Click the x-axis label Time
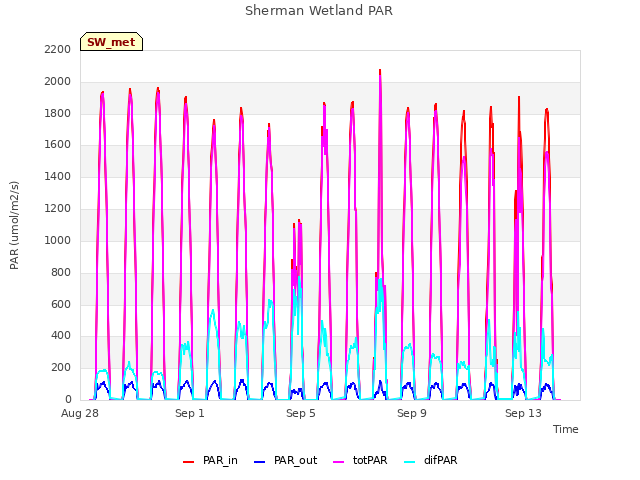Screen dimensions: 640x480 (565, 429)
